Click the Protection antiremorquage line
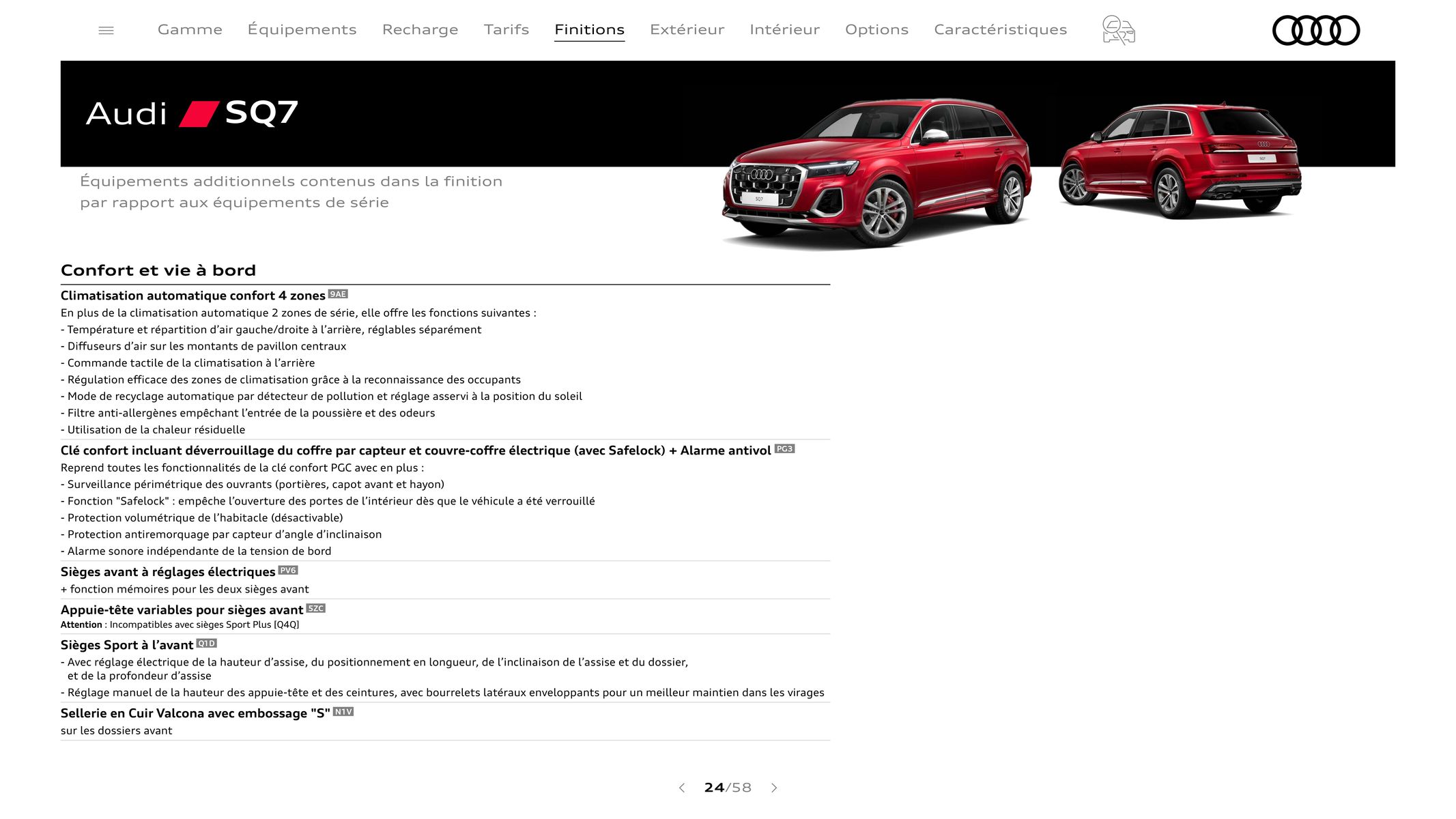Viewport: 1456px width, 819px height. (x=221, y=534)
